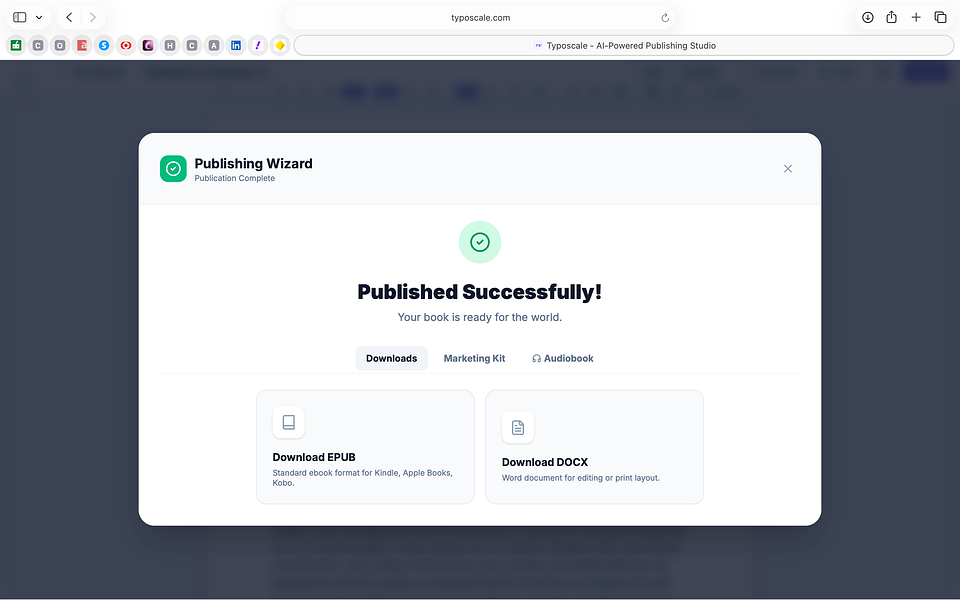Open the red letter a pinned tab

[x=82, y=45]
